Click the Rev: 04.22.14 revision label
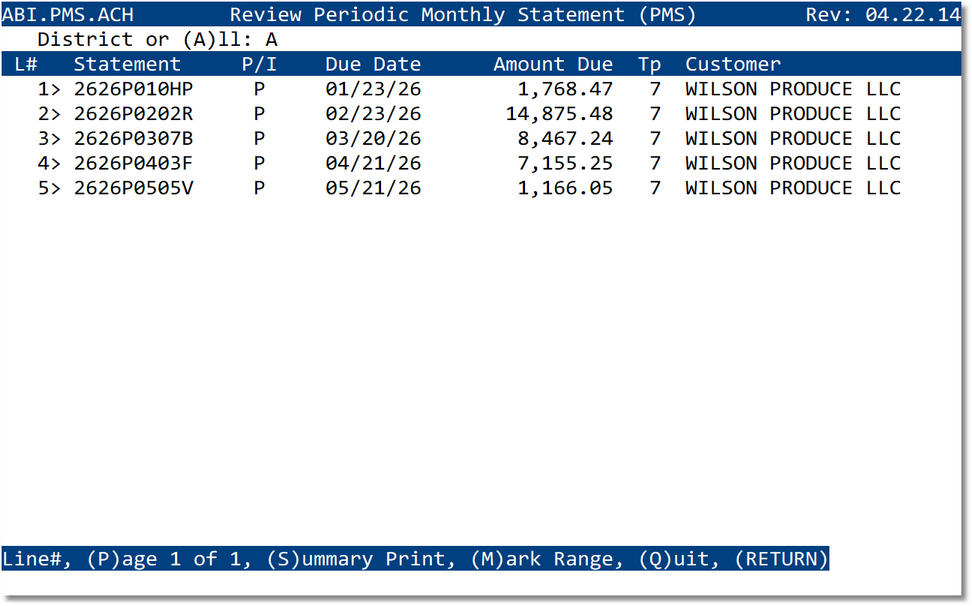The width and height of the screenshot is (972, 606). click(x=883, y=14)
